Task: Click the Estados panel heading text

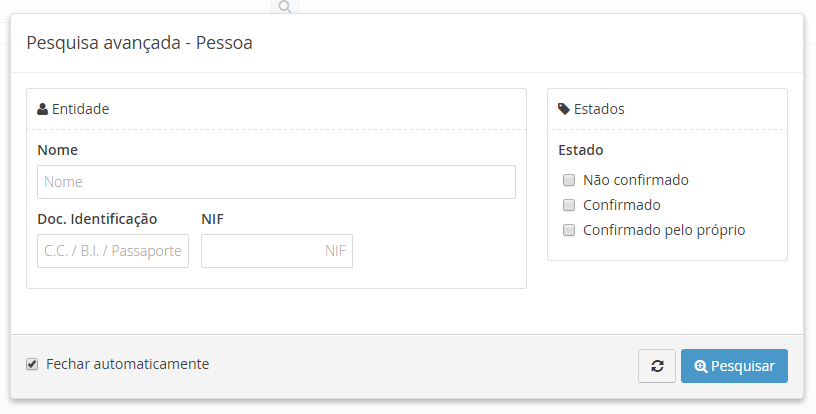Action: (599, 109)
